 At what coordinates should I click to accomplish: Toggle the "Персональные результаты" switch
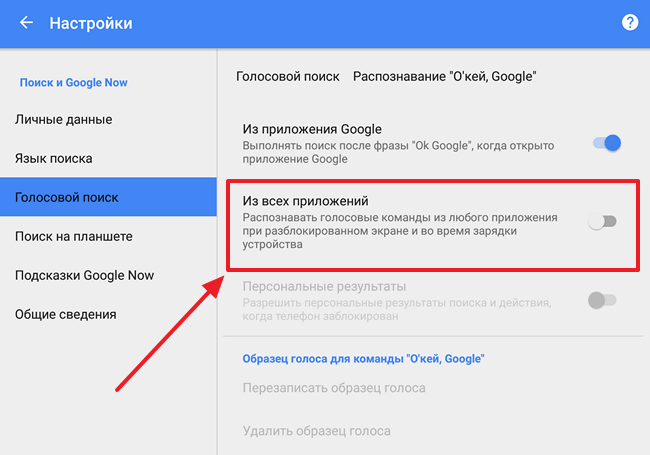point(602,299)
